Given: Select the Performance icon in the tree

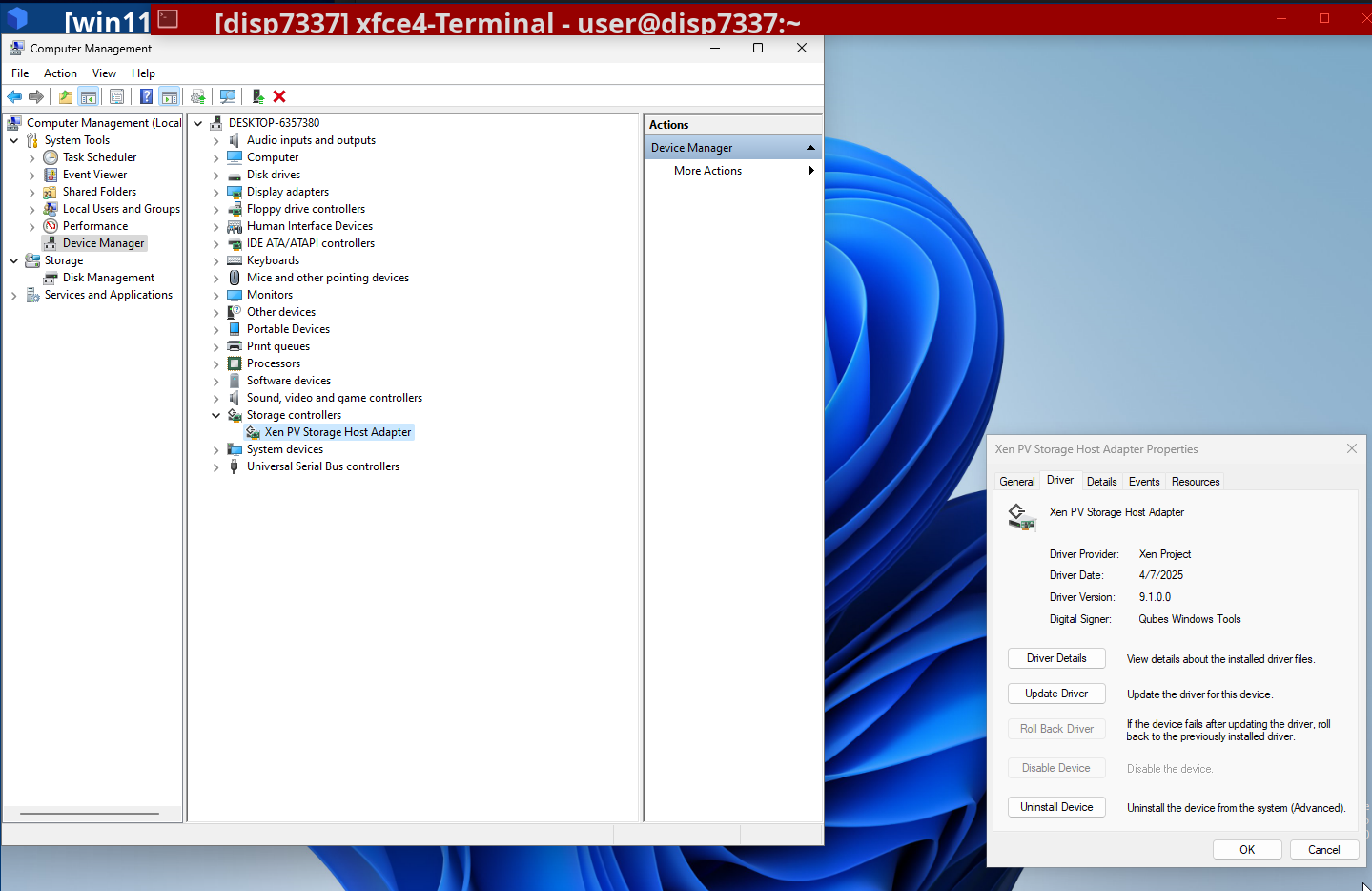Looking at the screenshot, I should (x=51, y=226).
